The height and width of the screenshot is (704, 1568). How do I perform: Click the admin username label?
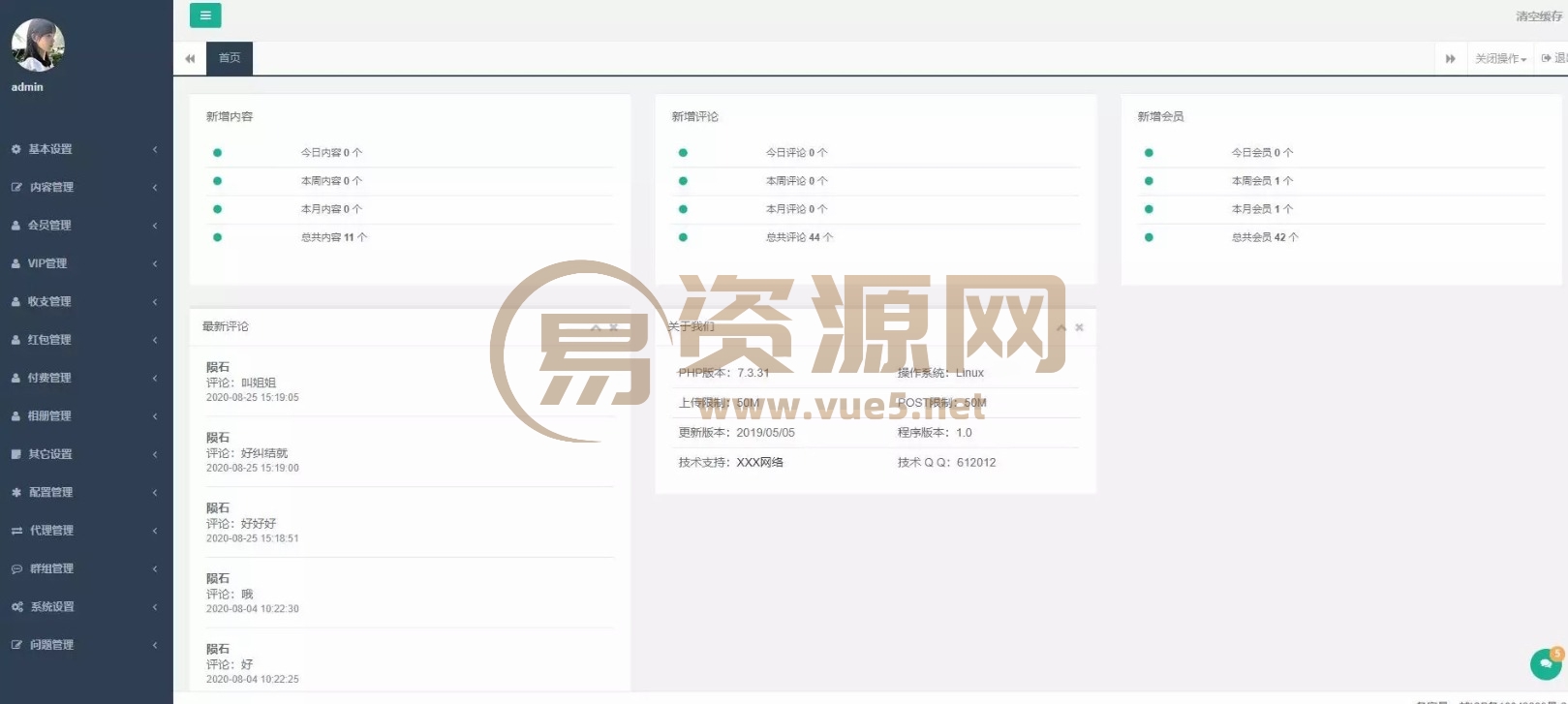[27, 87]
